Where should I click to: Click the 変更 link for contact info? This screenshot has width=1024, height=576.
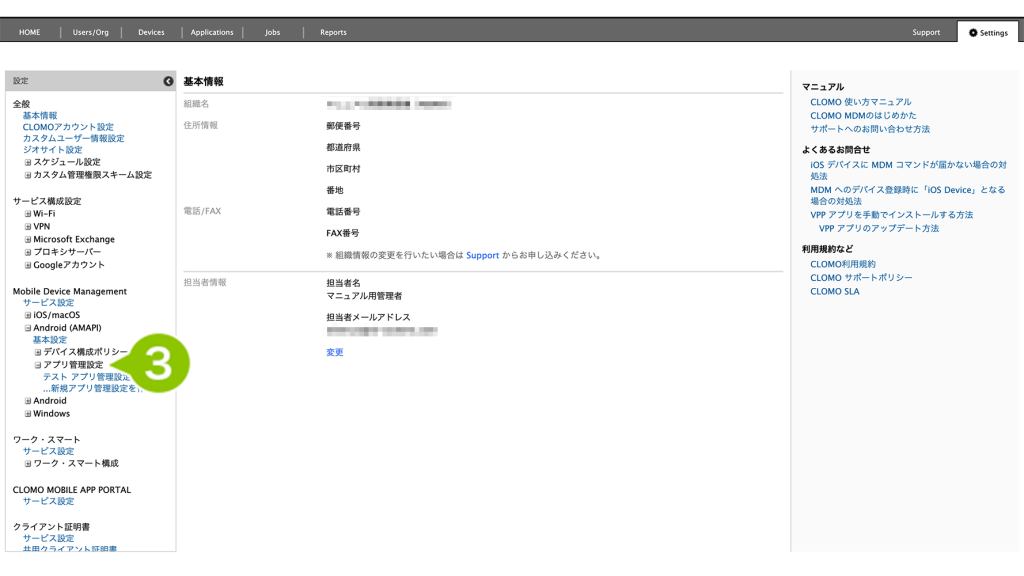click(x=335, y=352)
